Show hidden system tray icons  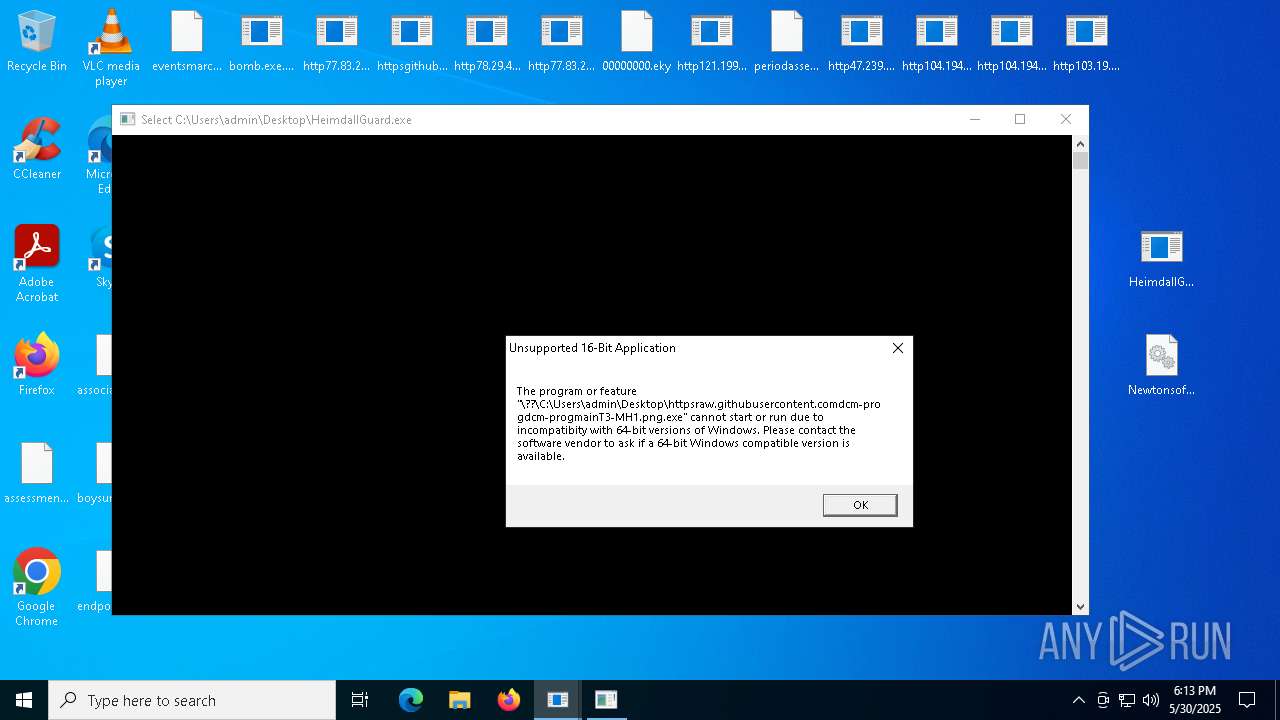tap(1078, 700)
